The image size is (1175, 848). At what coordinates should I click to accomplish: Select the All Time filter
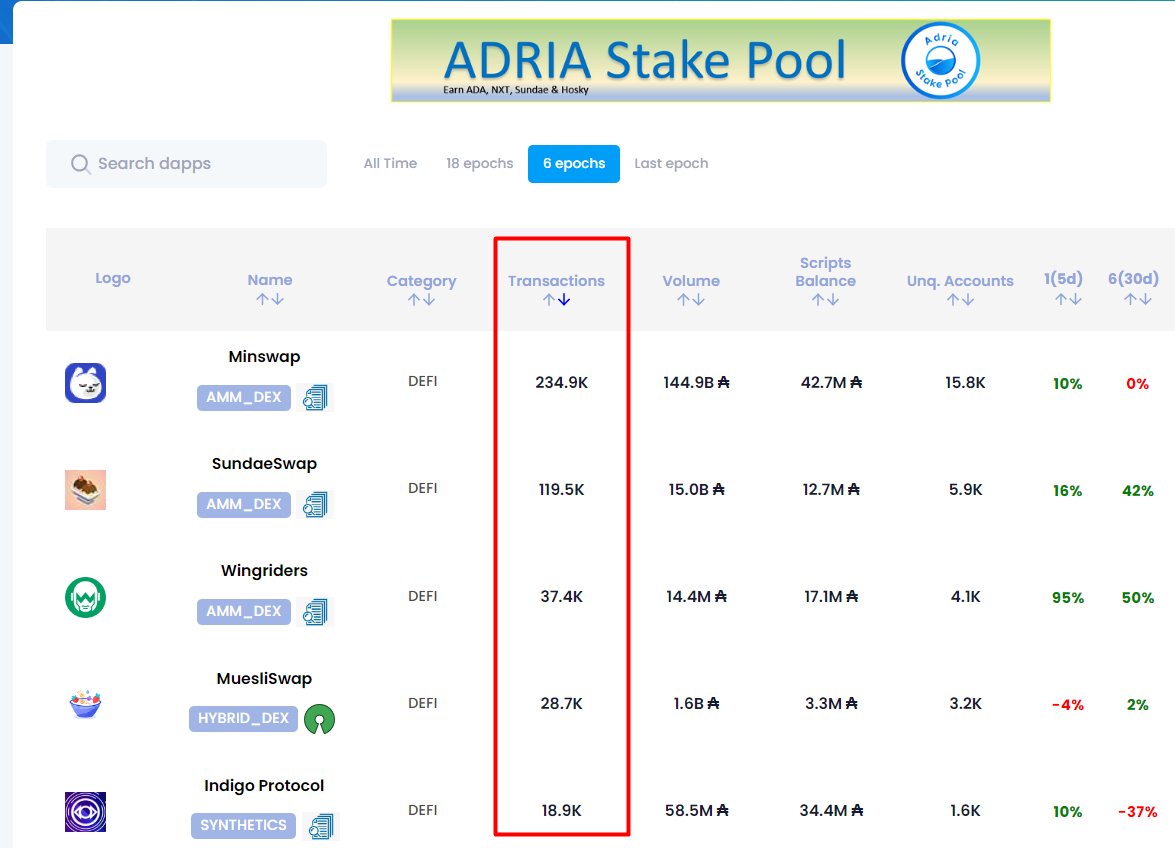390,163
